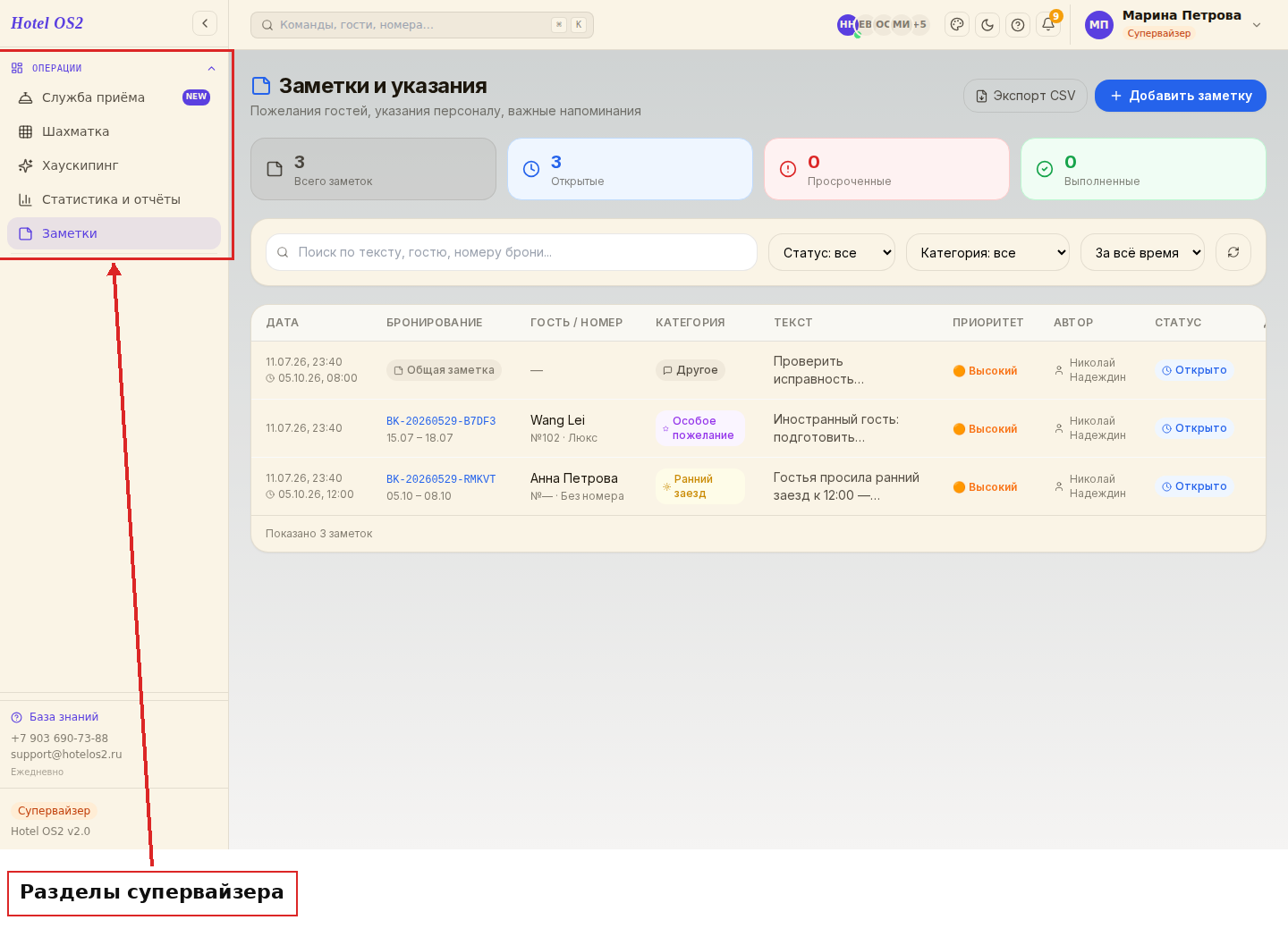Open the Категория: все dropdown
This screenshot has height=937, width=1288.
pyautogui.click(x=987, y=252)
